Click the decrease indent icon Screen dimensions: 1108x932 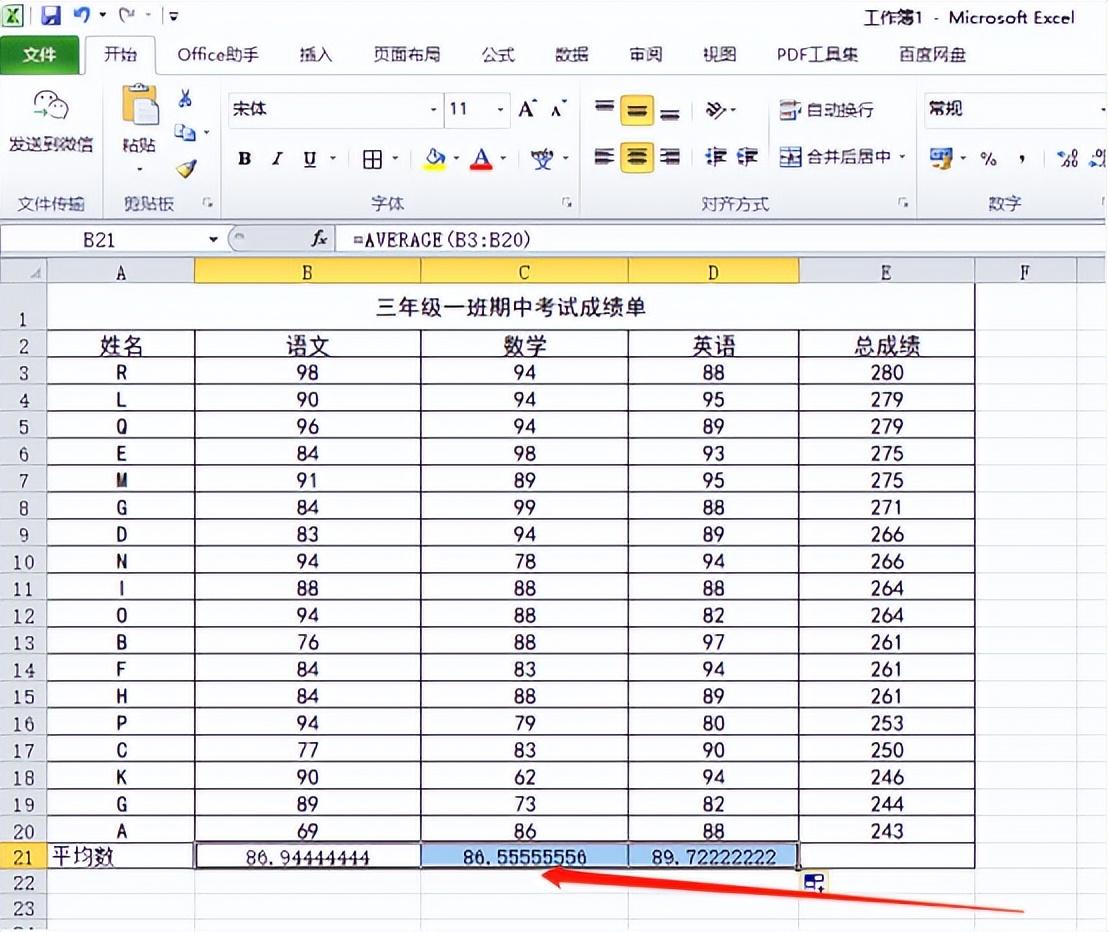click(716, 157)
